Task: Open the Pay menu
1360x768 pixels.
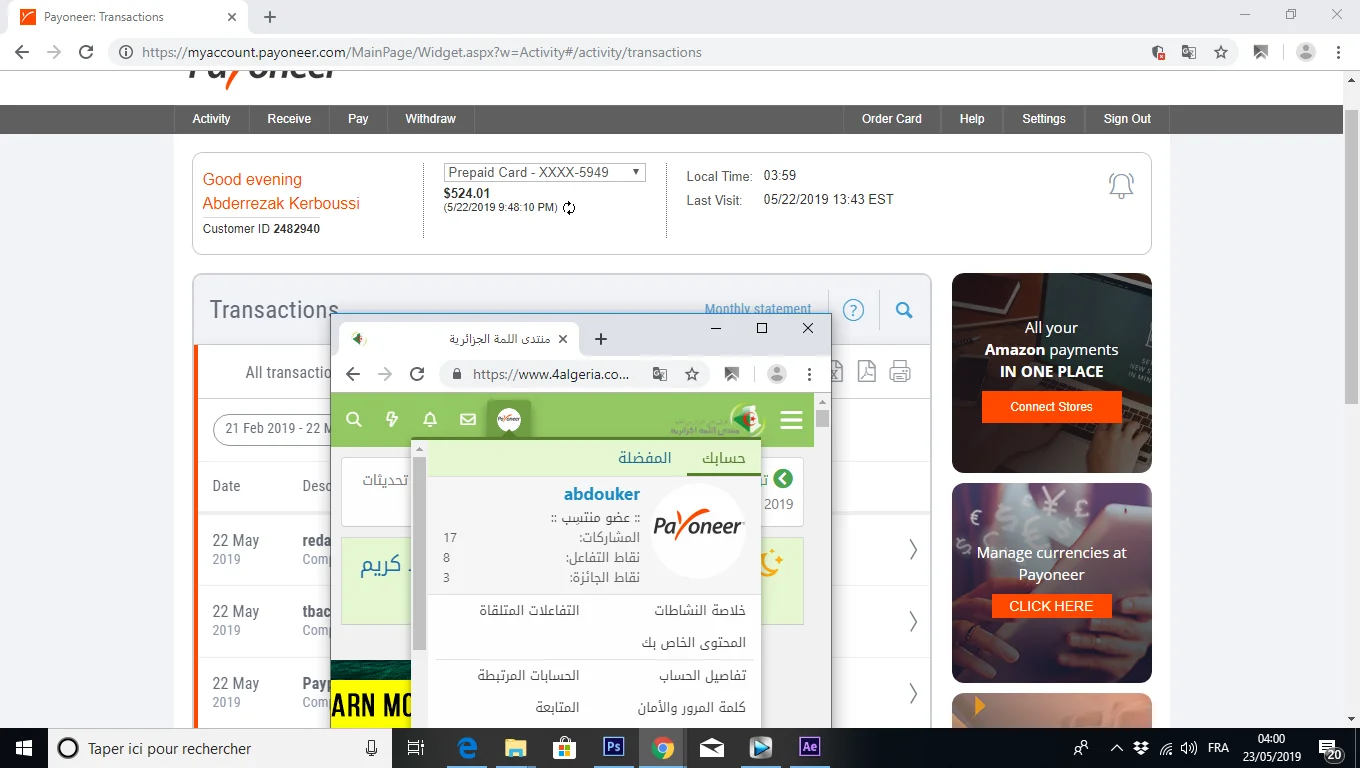Action: [x=358, y=119]
